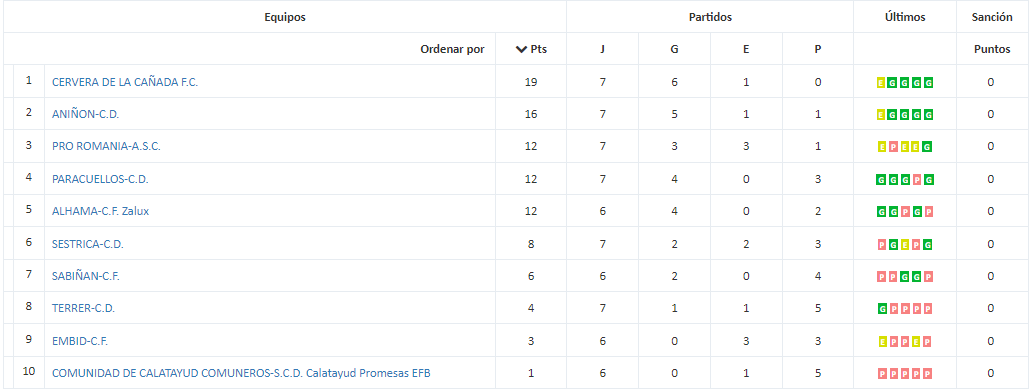This screenshot has height=392, width=1031.
Task: Click Pro Romania's green G result badge
Action: tap(928, 147)
